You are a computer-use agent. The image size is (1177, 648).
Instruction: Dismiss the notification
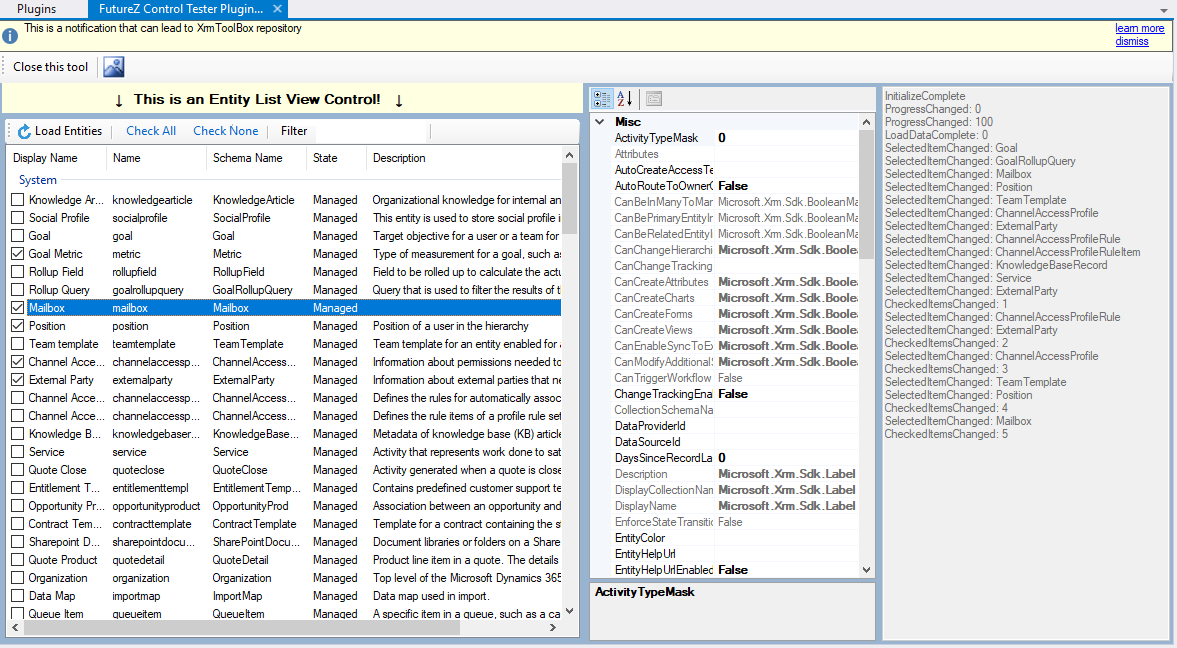click(x=1131, y=41)
